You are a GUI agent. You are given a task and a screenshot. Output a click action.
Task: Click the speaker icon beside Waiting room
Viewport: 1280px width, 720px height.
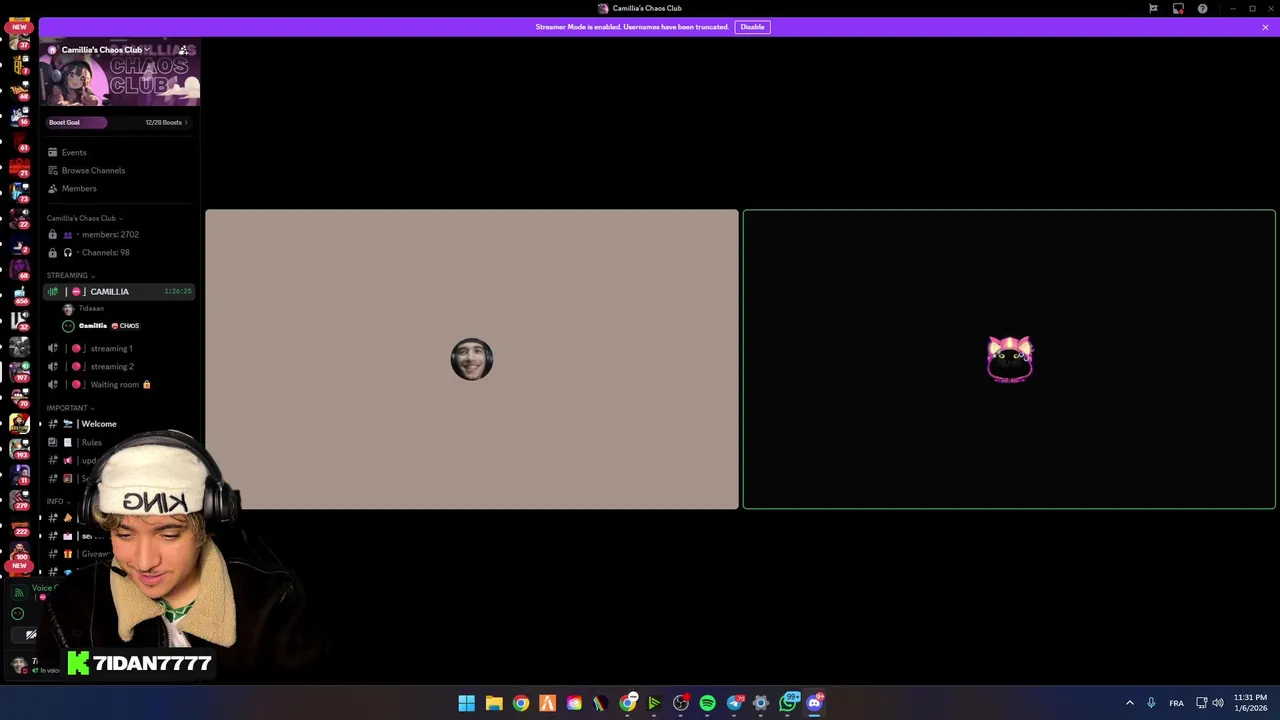pyautogui.click(x=53, y=384)
